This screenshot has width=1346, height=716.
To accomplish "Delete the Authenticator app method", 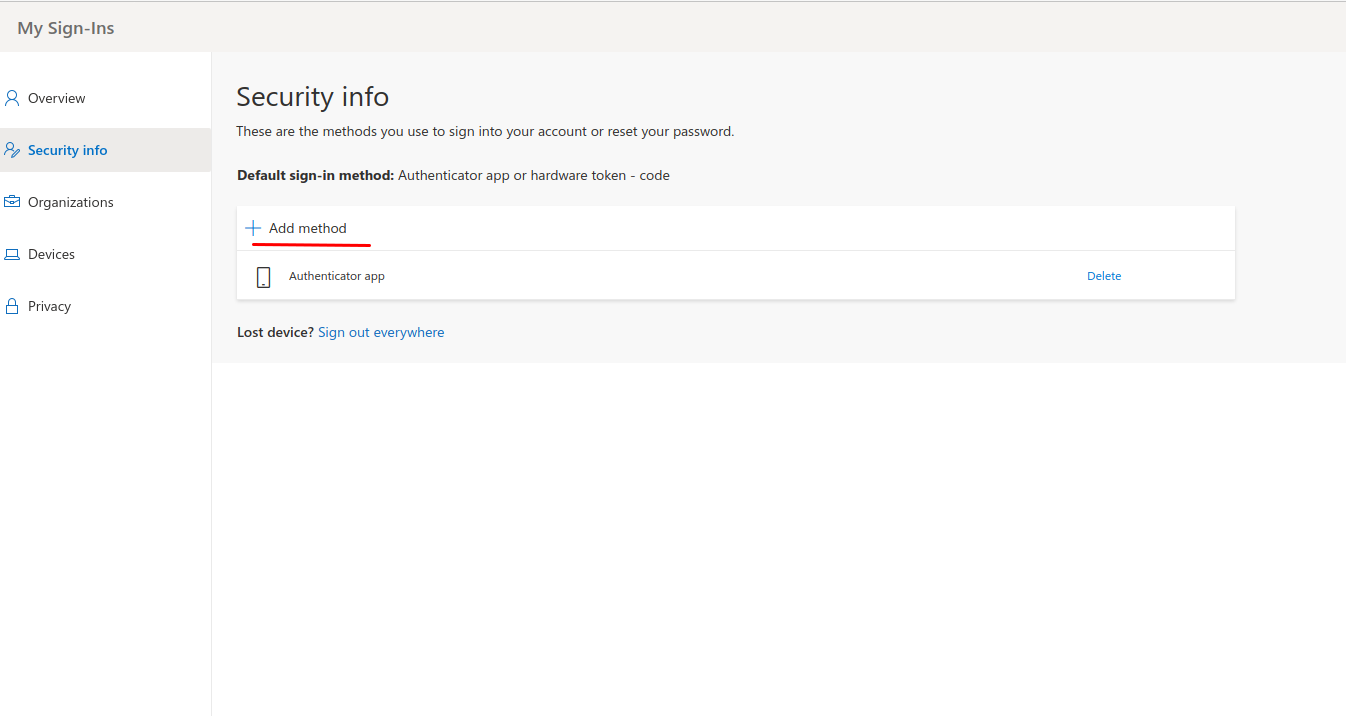I will tap(1103, 276).
